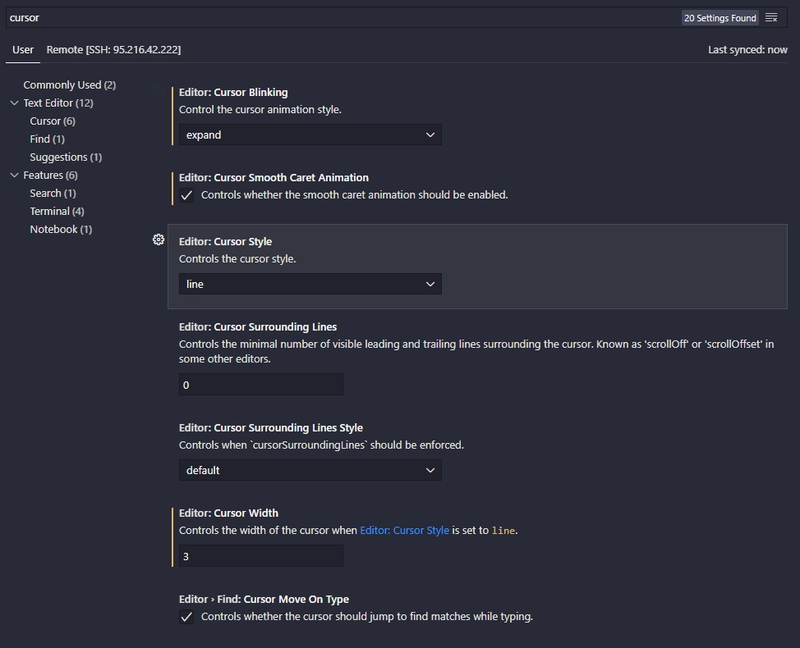
Task: Select Terminal (4) in settings tree
Action: tap(57, 211)
